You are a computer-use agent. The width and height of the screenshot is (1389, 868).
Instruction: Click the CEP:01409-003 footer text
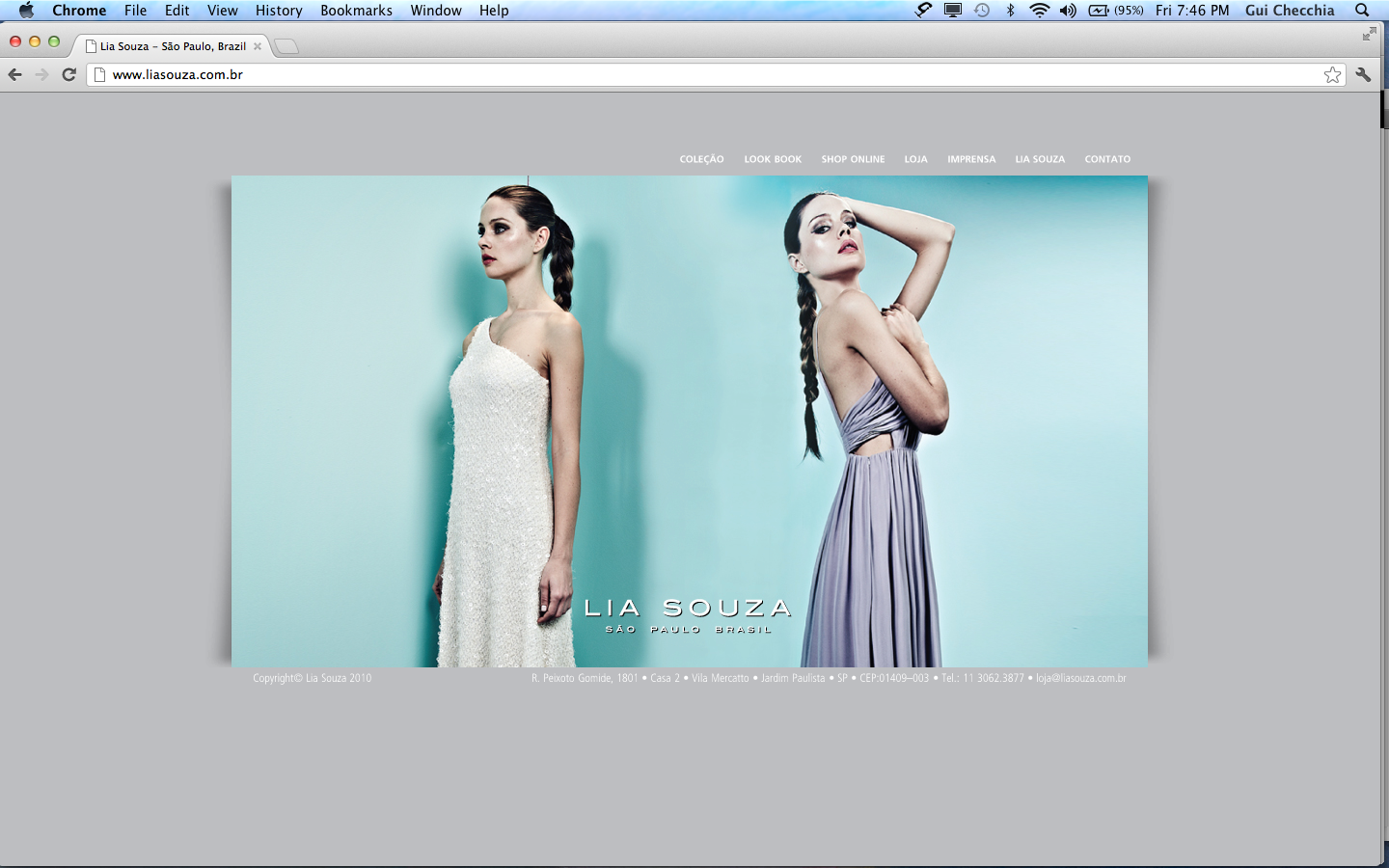(894, 678)
